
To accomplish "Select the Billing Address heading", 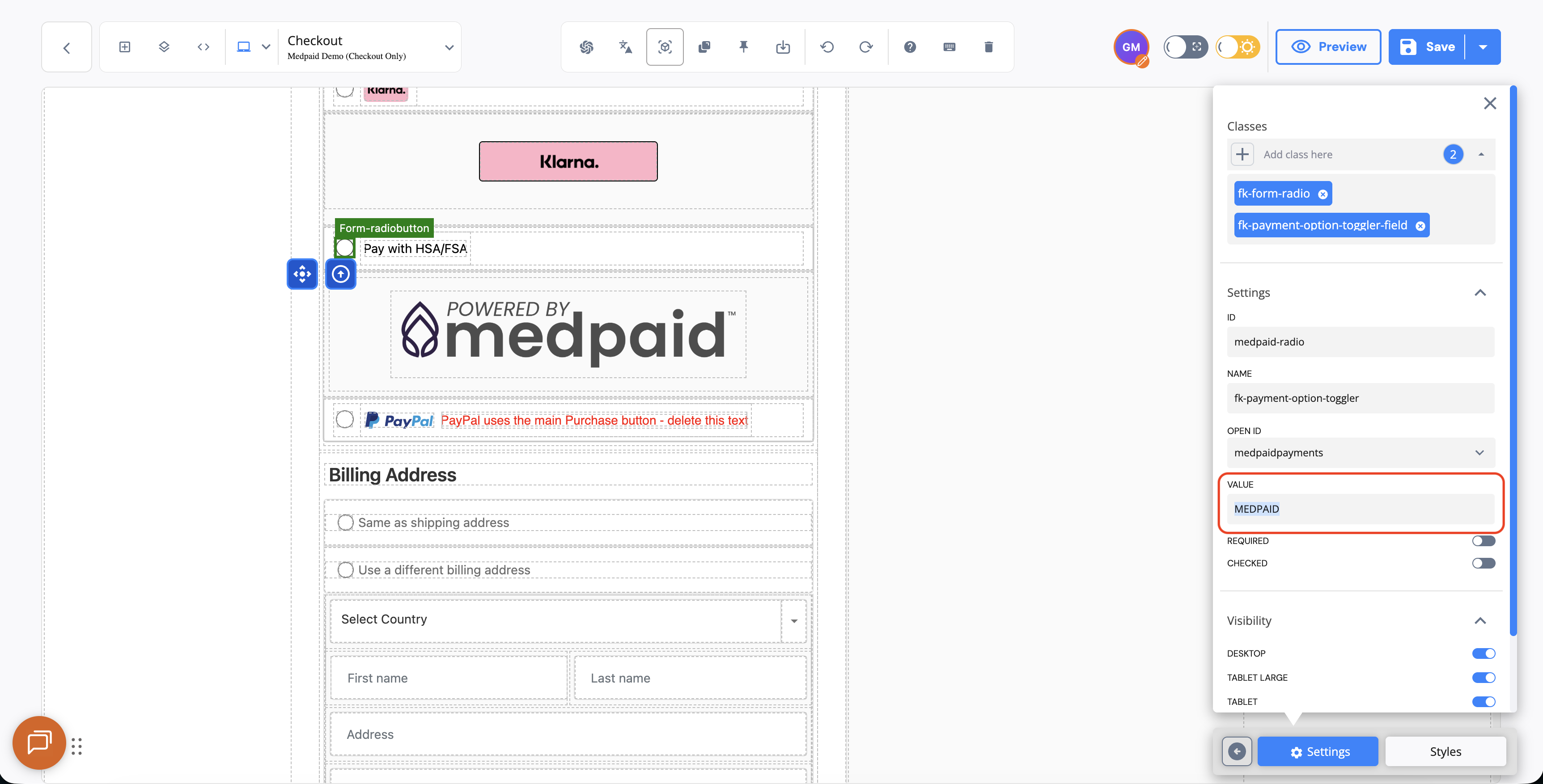I will point(393,475).
